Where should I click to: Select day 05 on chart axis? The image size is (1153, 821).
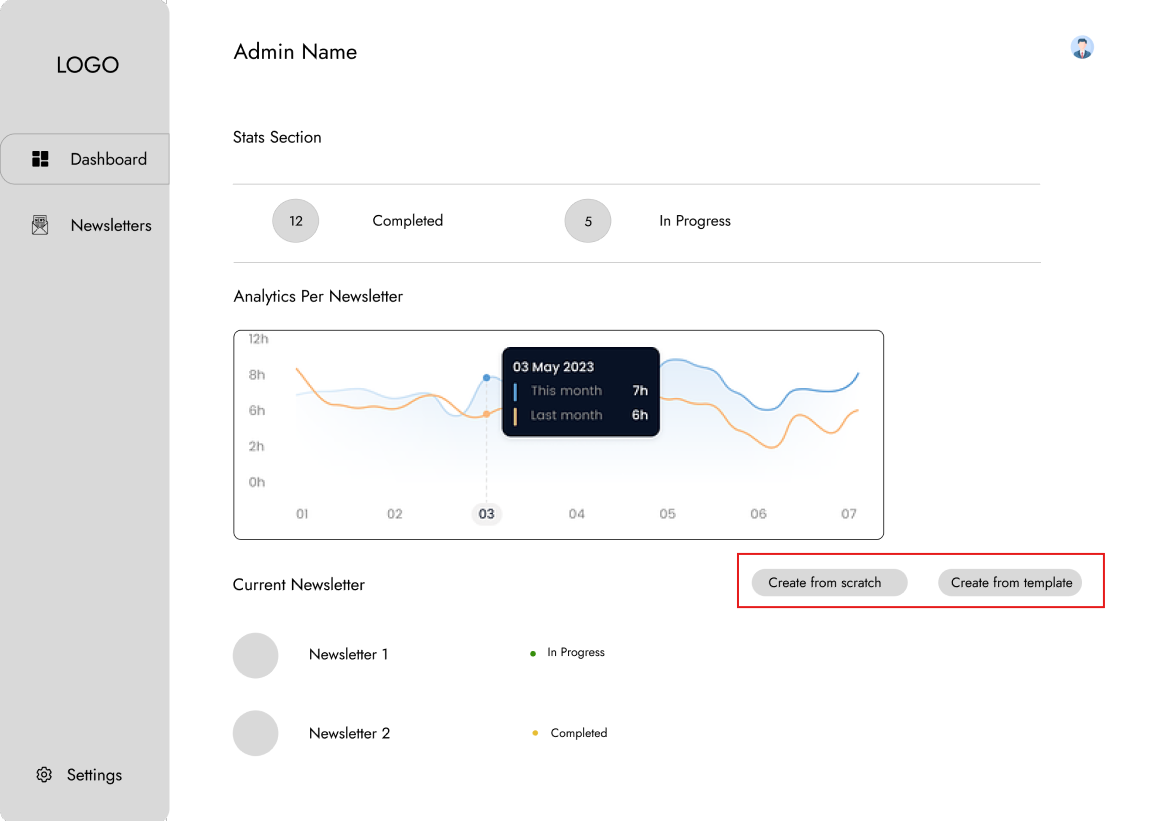pos(667,514)
